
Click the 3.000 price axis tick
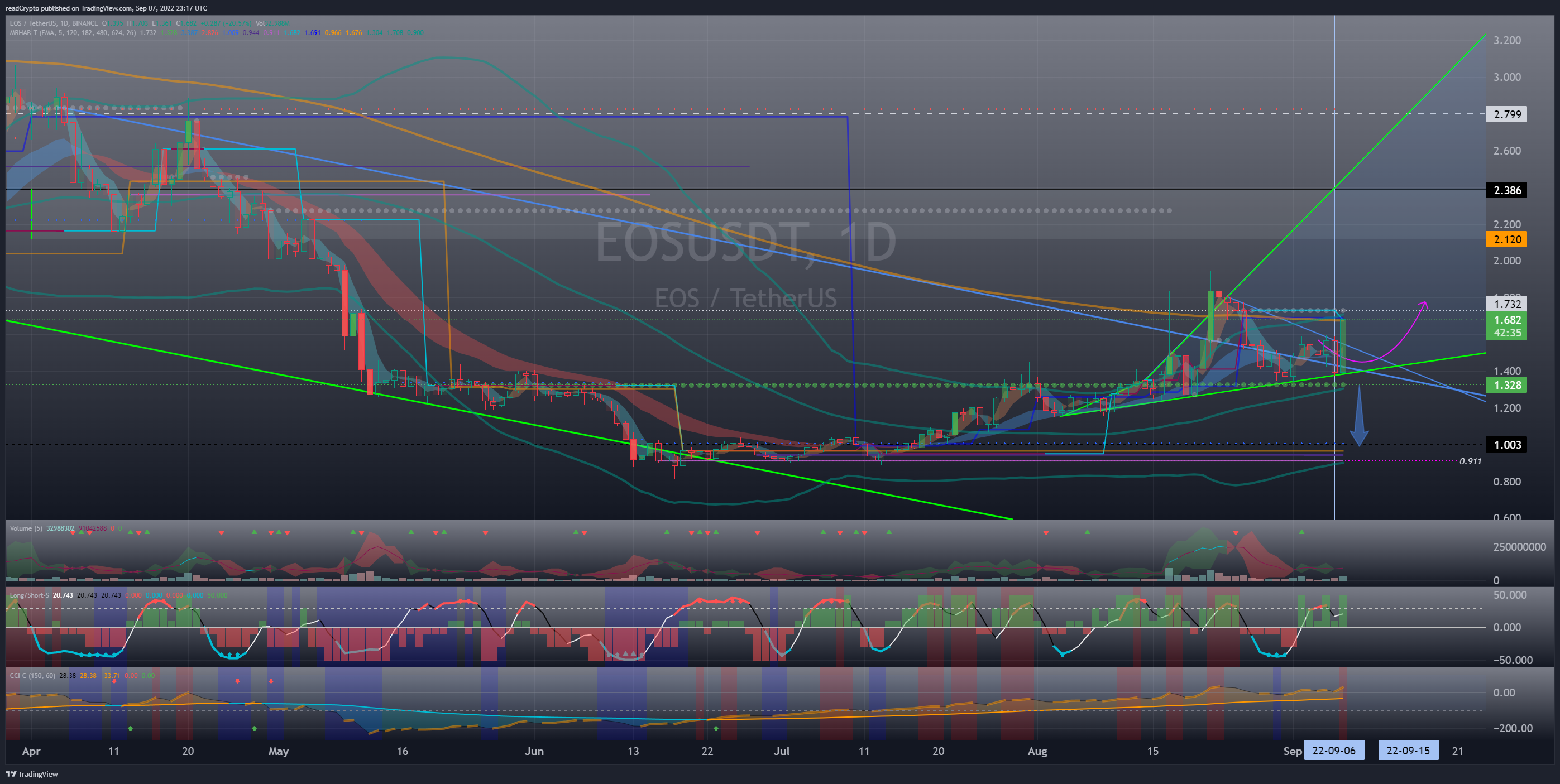1507,77
